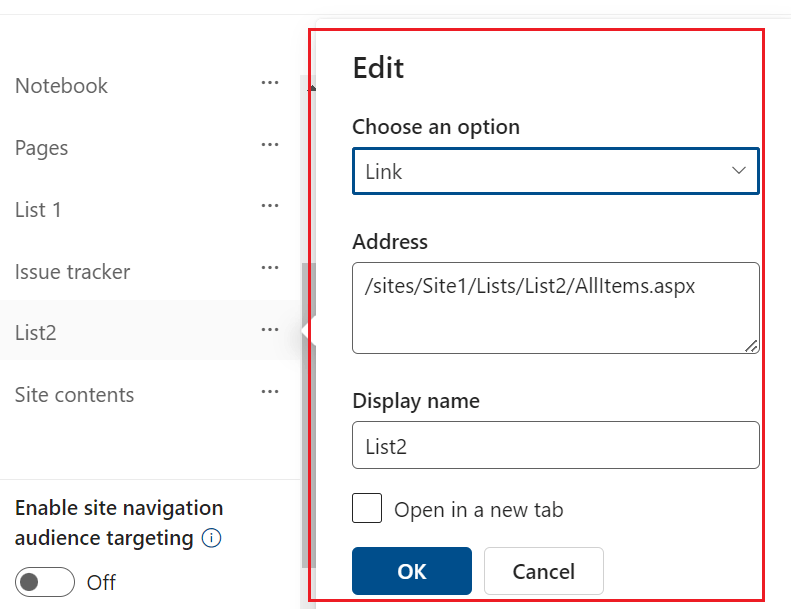791x609 pixels.
Task: Open ellipsis menu next to Issue tracker
Action: point(269,270)
